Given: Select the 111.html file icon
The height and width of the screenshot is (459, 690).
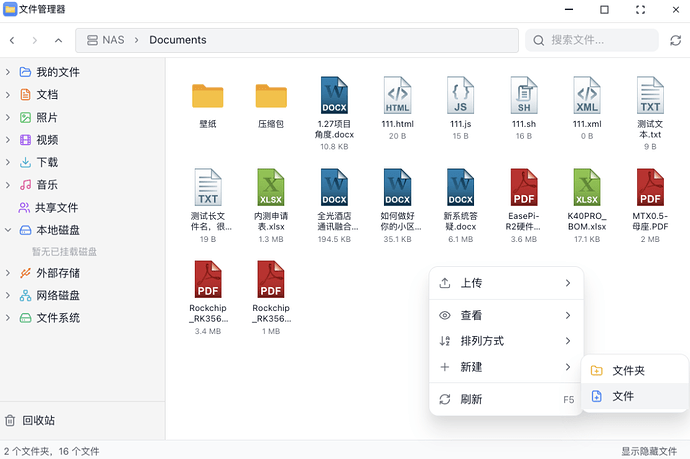Looking at the screenshot, I should coord(397,97).
